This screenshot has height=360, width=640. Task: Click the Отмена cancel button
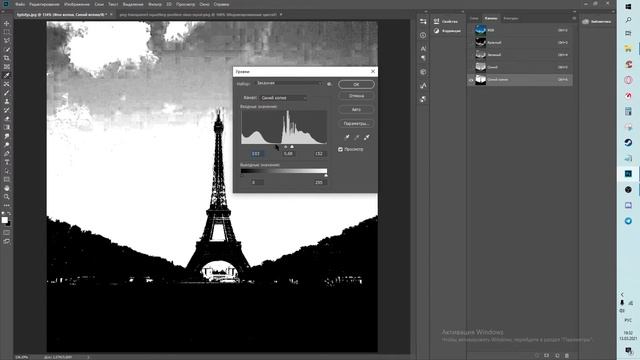(x=356, y=96)
